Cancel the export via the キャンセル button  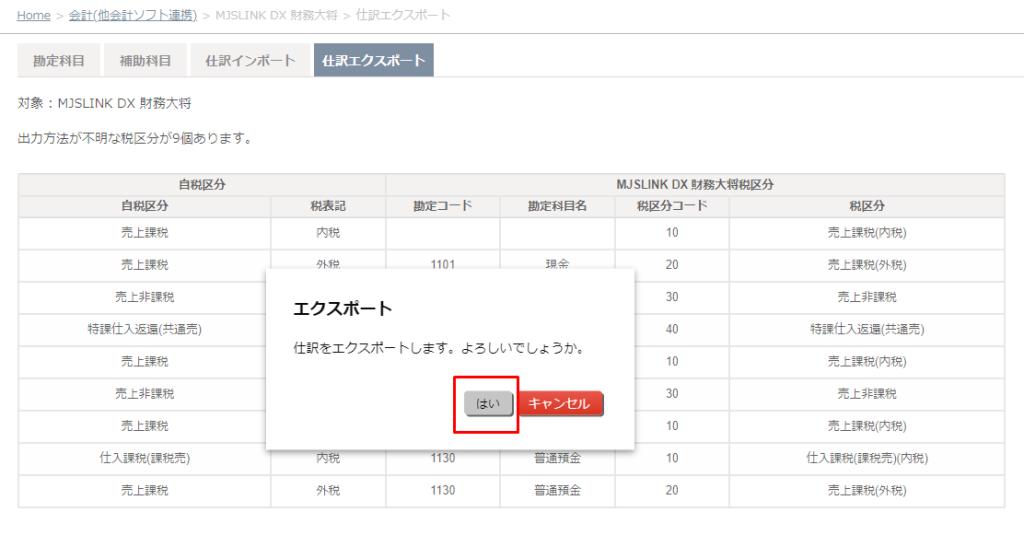point(560,404)
